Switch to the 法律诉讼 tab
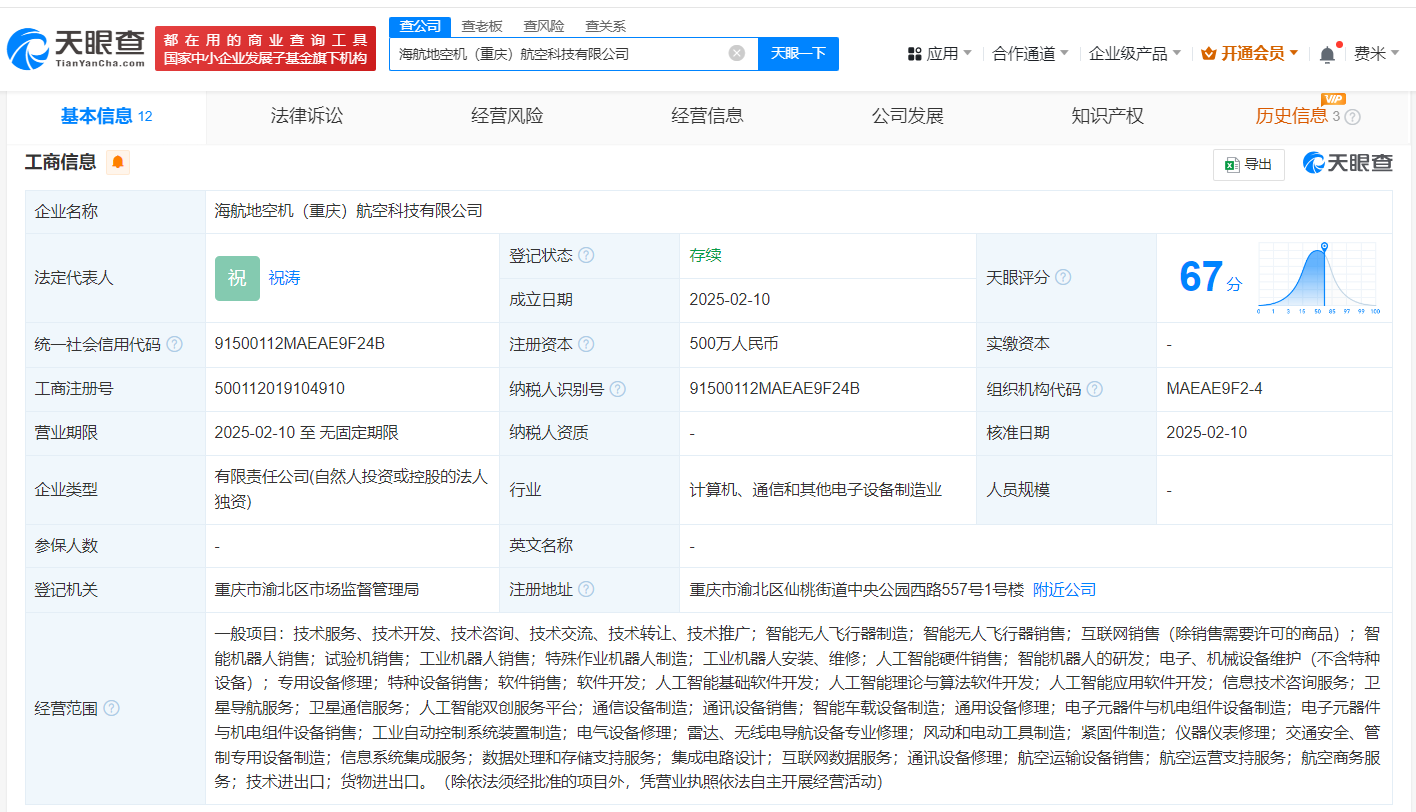The height and width of the screenshot is (812, 1416). pyautogui.click(x=307, y=116)
